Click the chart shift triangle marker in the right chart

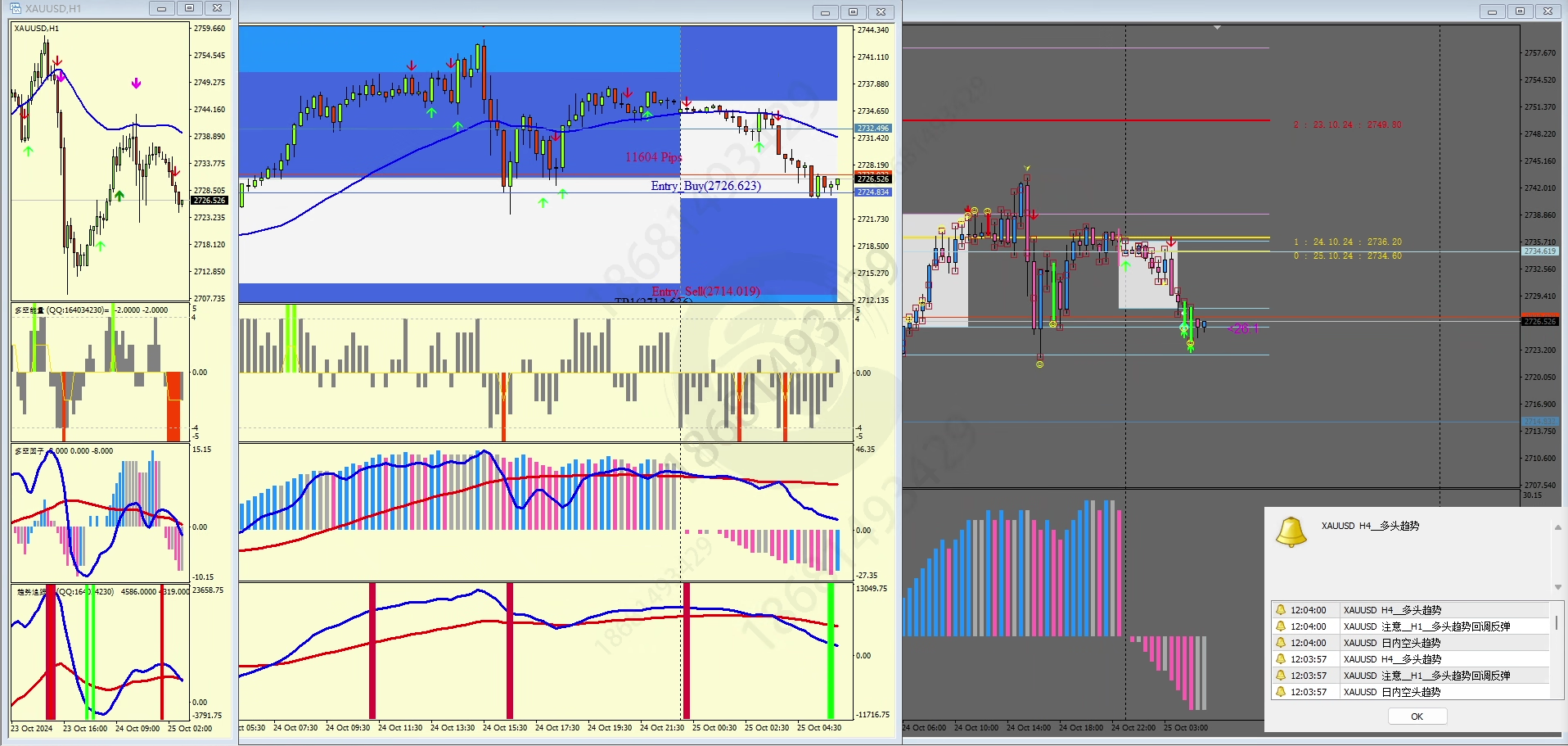coord(1217,28)
